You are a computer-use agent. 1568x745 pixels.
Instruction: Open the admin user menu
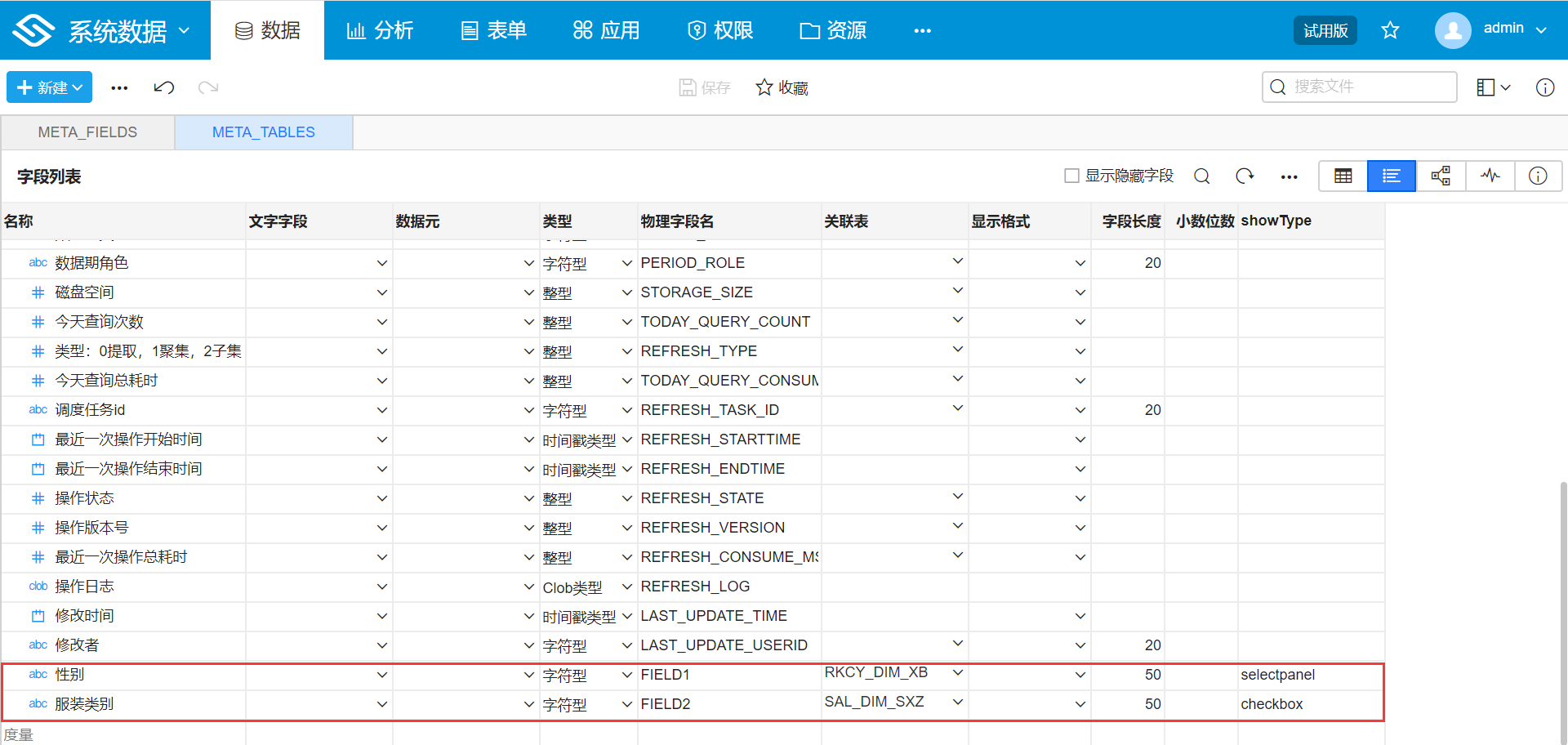coord(1492,30)
